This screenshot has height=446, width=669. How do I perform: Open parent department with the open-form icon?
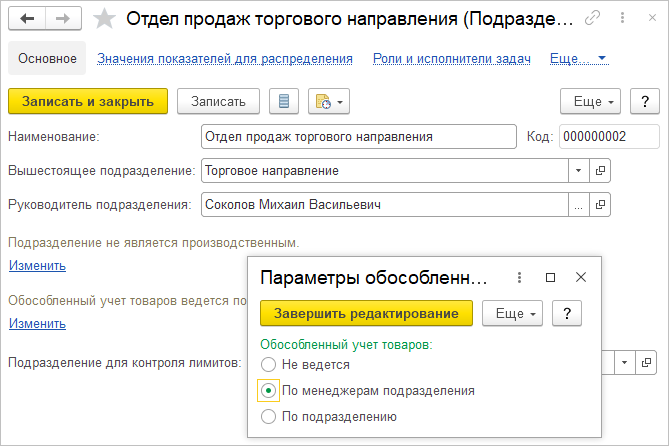click(600, 171)
